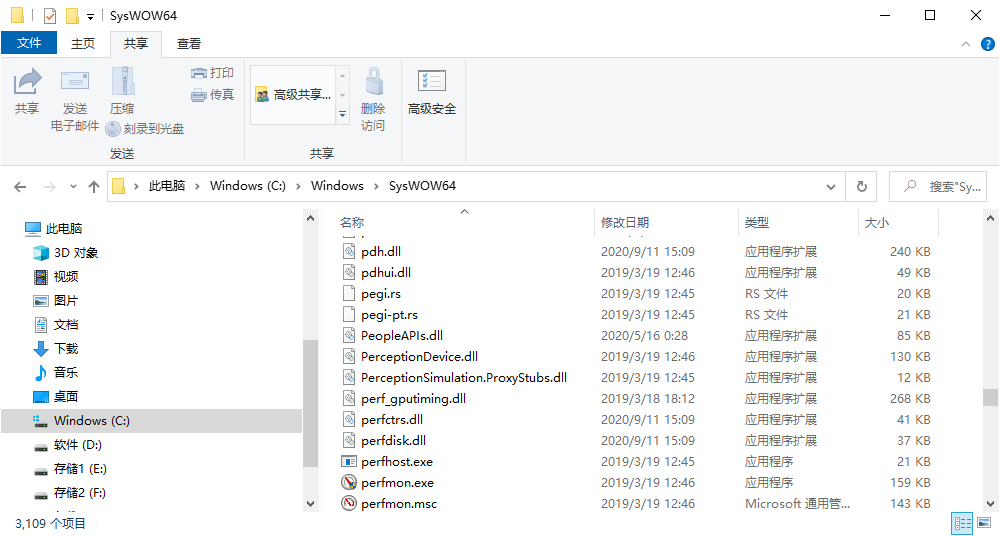Select perfhost.exe application icon
The image size is (1000, 536).
349,461
